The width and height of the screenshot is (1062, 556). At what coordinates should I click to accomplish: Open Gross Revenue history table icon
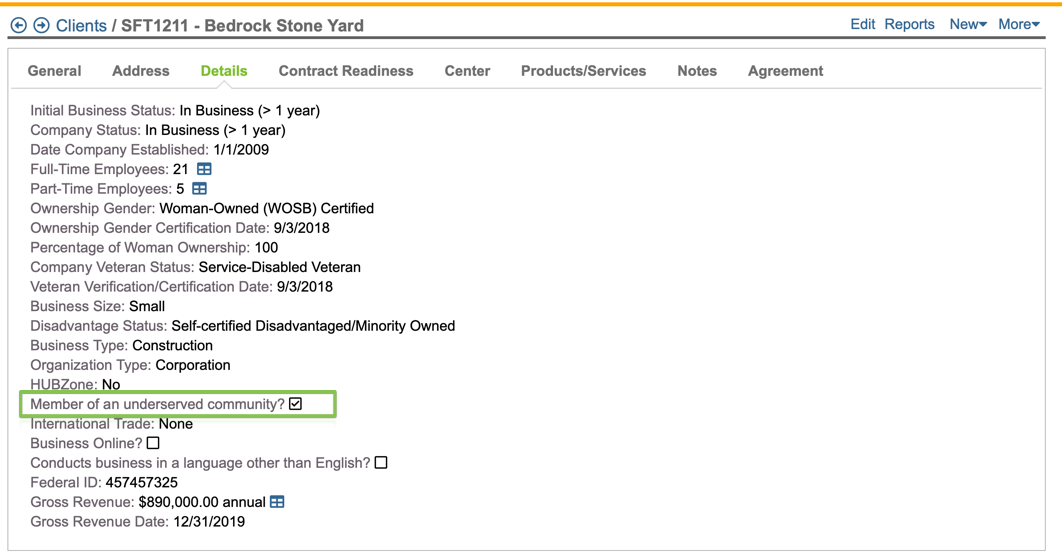point(277,502)
